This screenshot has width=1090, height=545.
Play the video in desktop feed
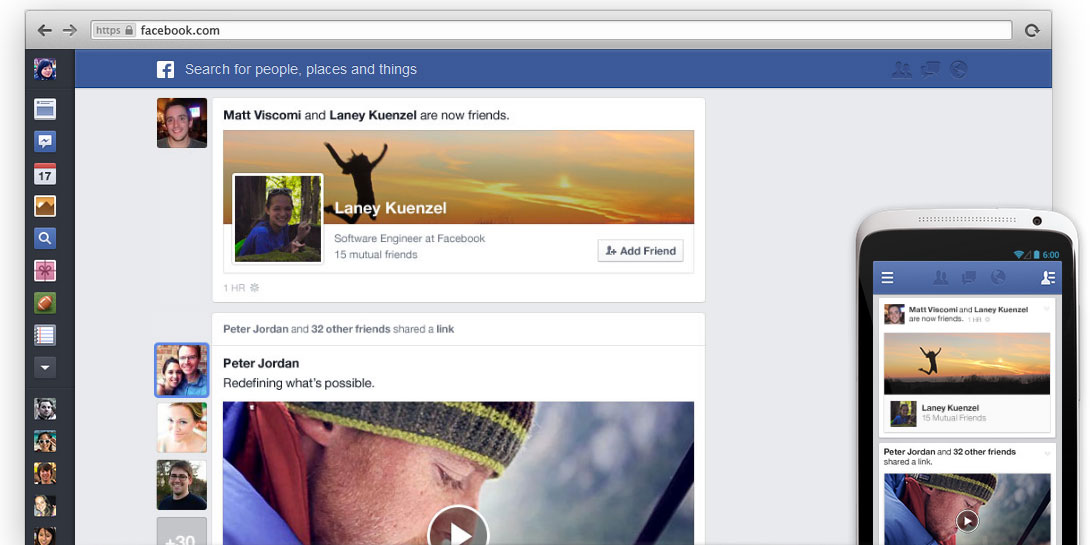tap(458, 534)
